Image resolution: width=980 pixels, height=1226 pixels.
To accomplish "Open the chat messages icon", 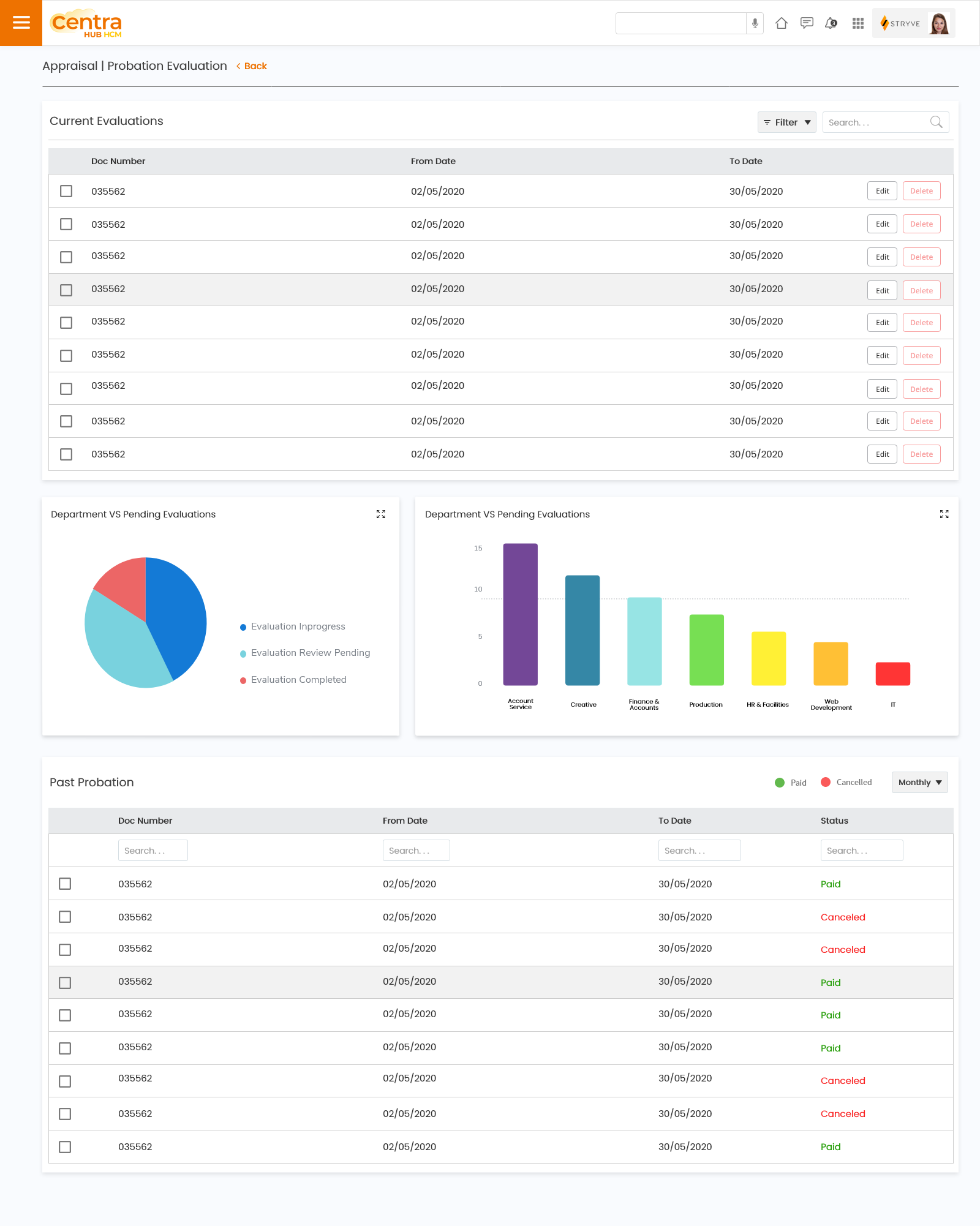I will [806, 23].
